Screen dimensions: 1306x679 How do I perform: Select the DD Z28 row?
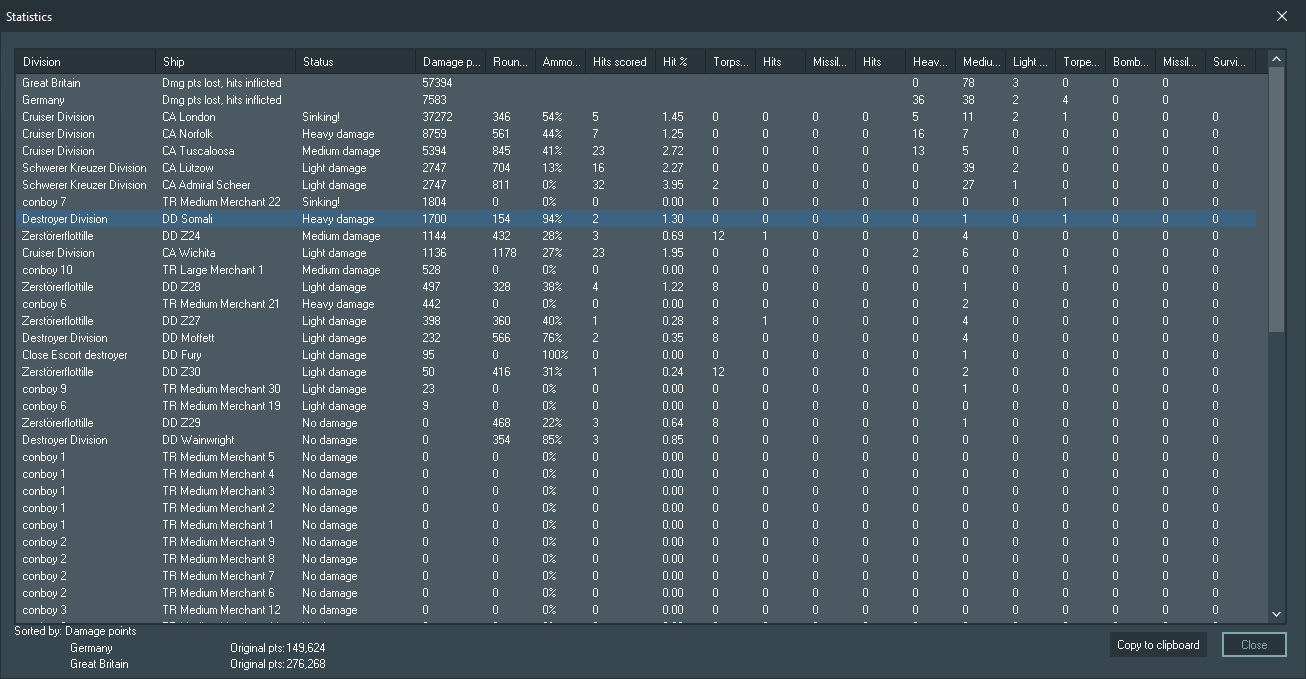636,287
